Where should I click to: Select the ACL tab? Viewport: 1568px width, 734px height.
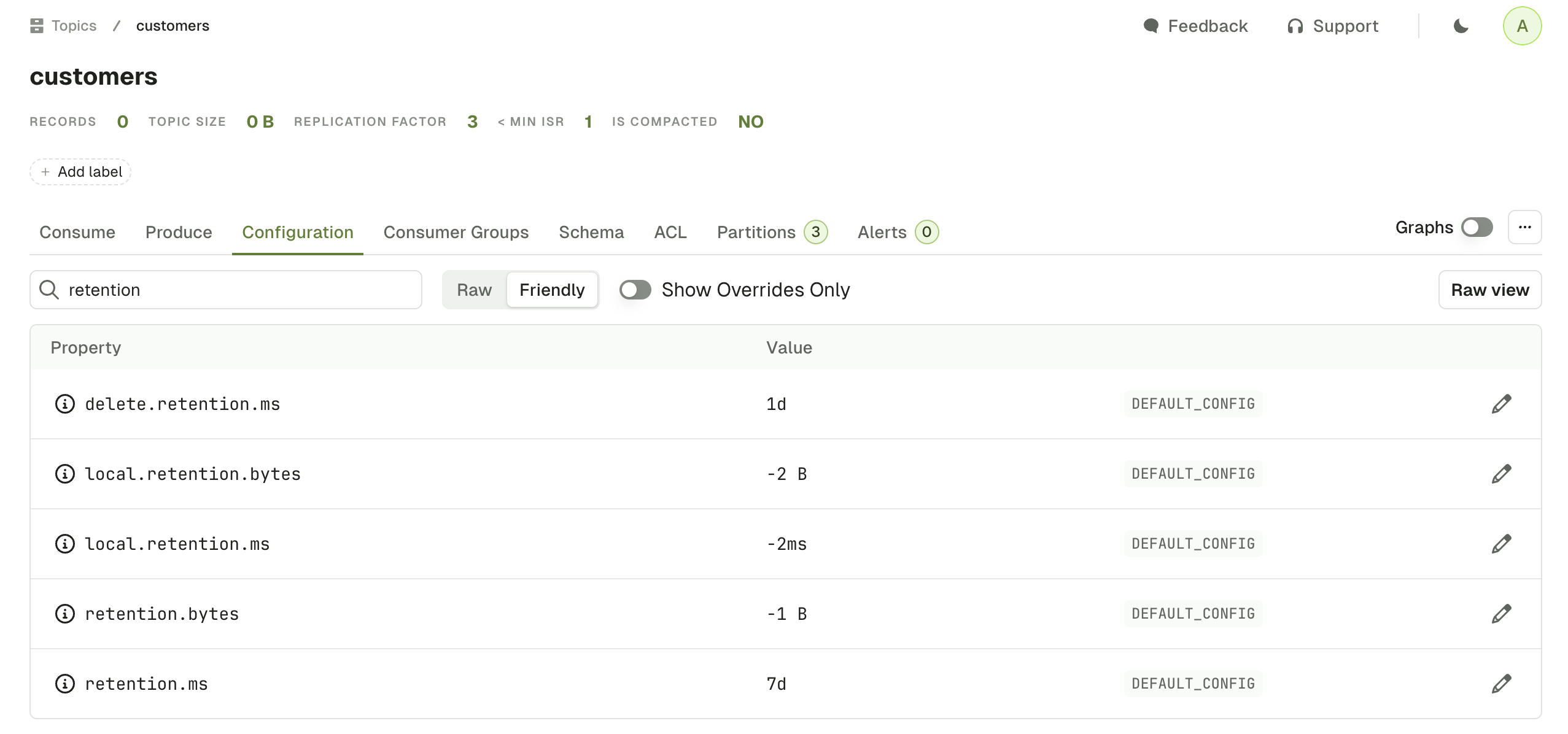pos(670,232)
